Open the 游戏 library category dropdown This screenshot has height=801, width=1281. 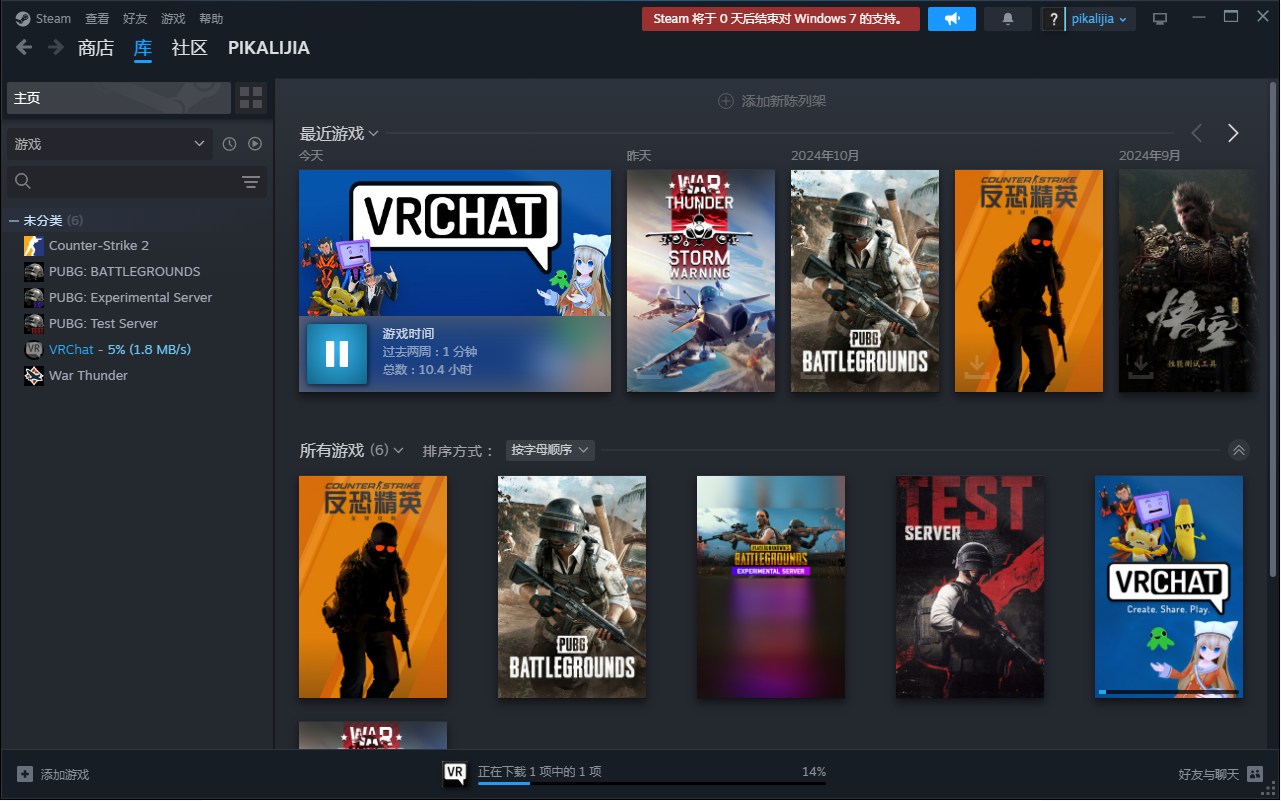108,143
